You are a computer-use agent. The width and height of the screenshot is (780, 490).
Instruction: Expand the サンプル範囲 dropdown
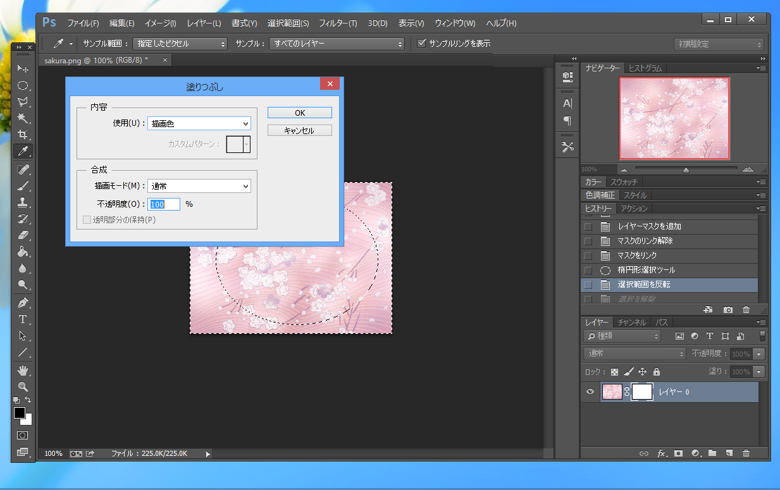click(180, 44)
